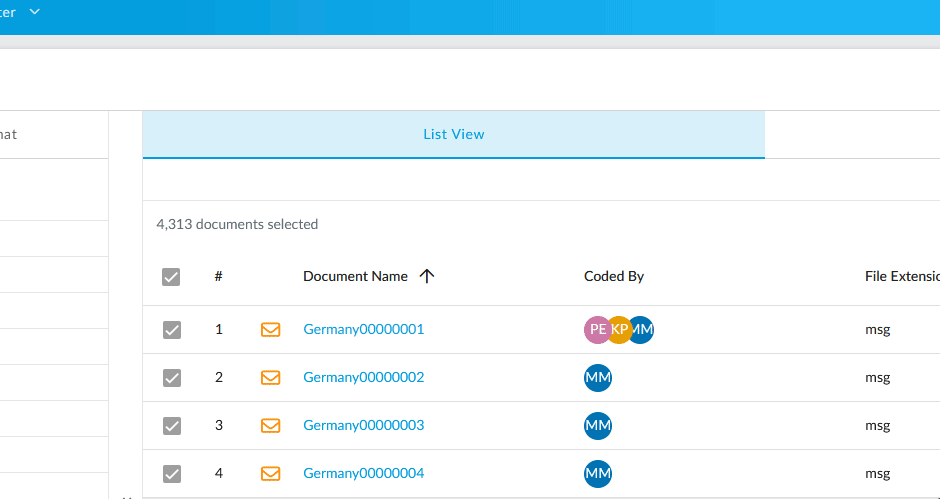Click the Document Name sort arrow
This screenshot has width=940, height=499.
(427, 277)
